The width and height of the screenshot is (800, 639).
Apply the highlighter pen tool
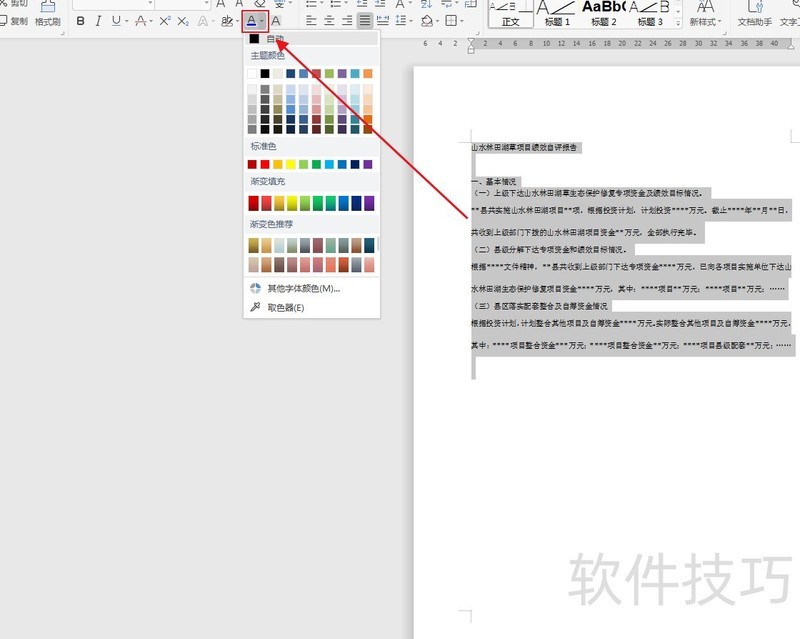click(227, 21)
